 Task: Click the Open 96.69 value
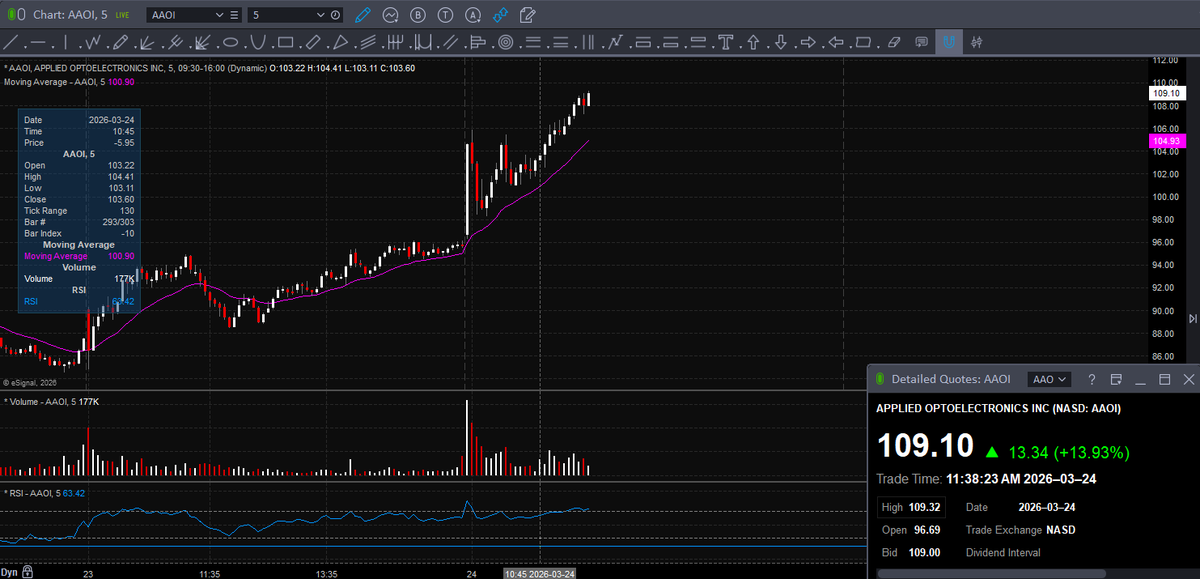coord(927,530)
